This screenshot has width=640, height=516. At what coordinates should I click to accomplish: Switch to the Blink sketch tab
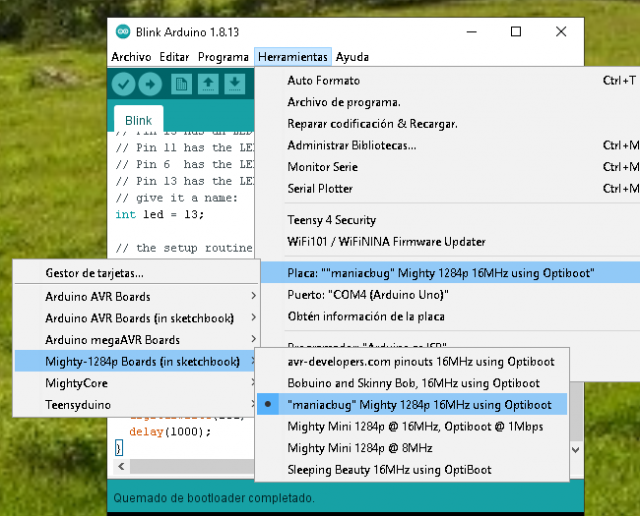click(139, 120)
